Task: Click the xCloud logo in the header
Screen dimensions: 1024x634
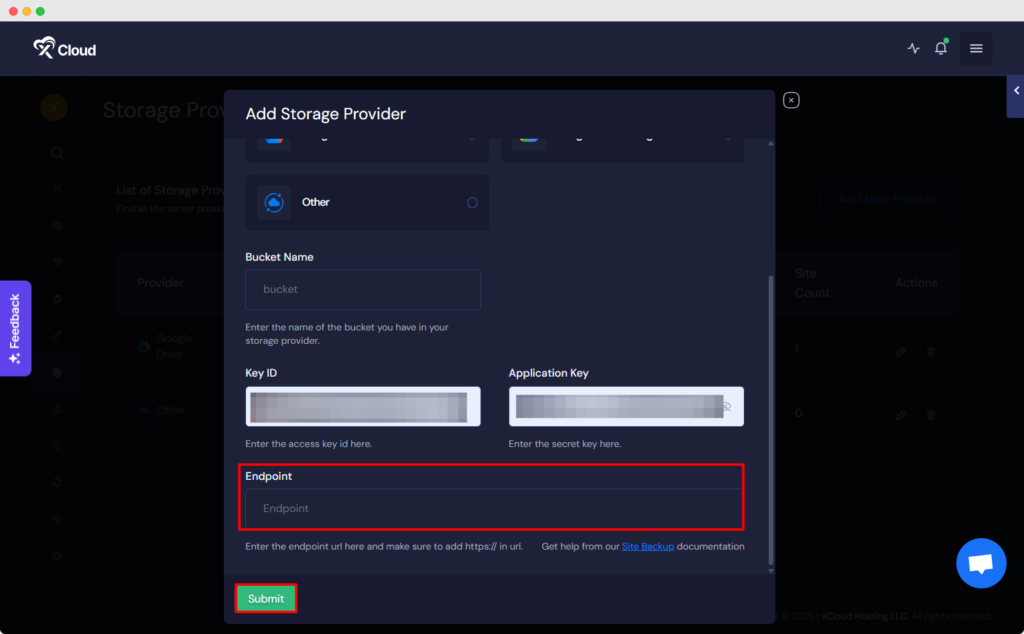Action: click(x=64, y=48)
